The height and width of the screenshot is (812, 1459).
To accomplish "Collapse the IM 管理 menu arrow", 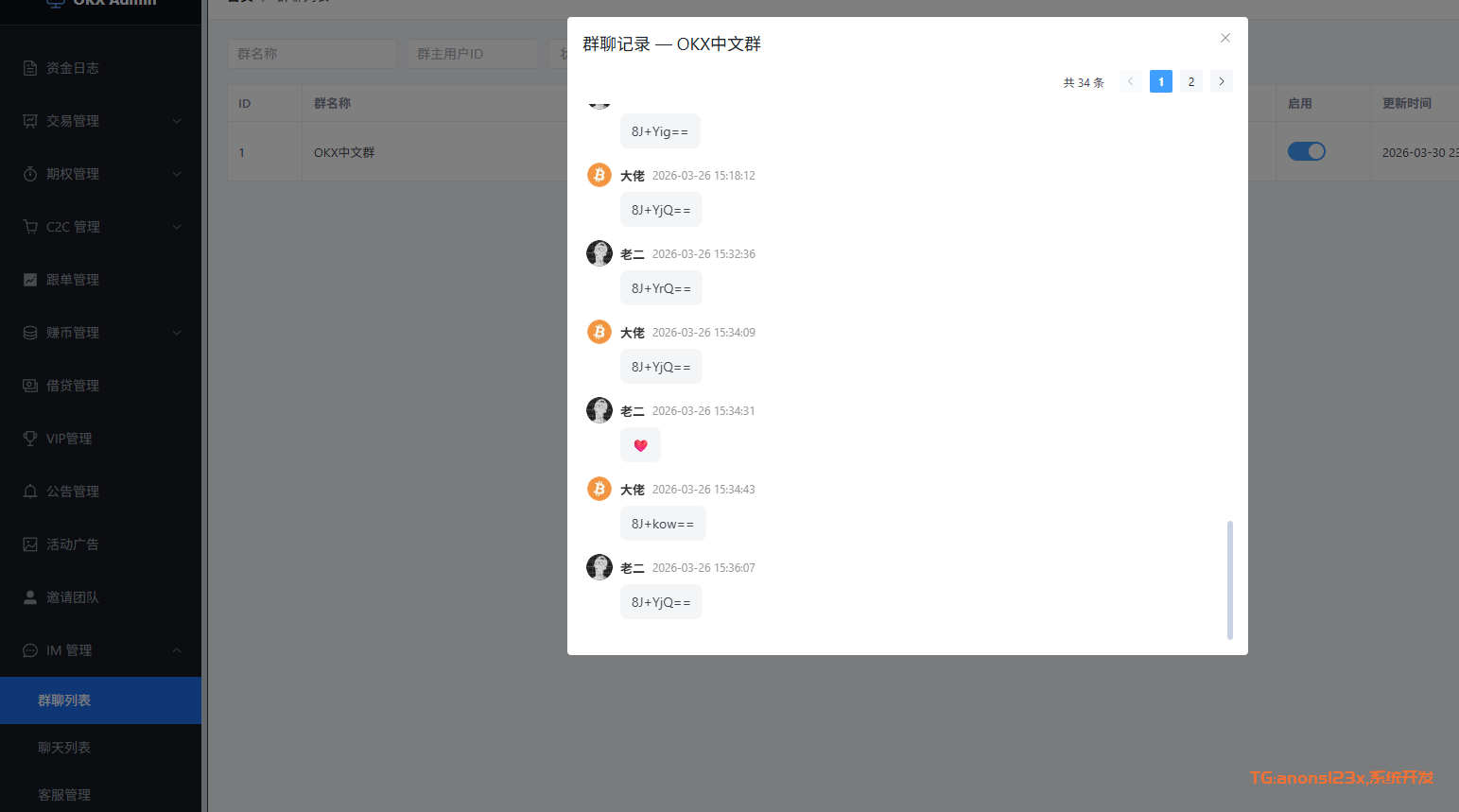I will pos(177,650).
